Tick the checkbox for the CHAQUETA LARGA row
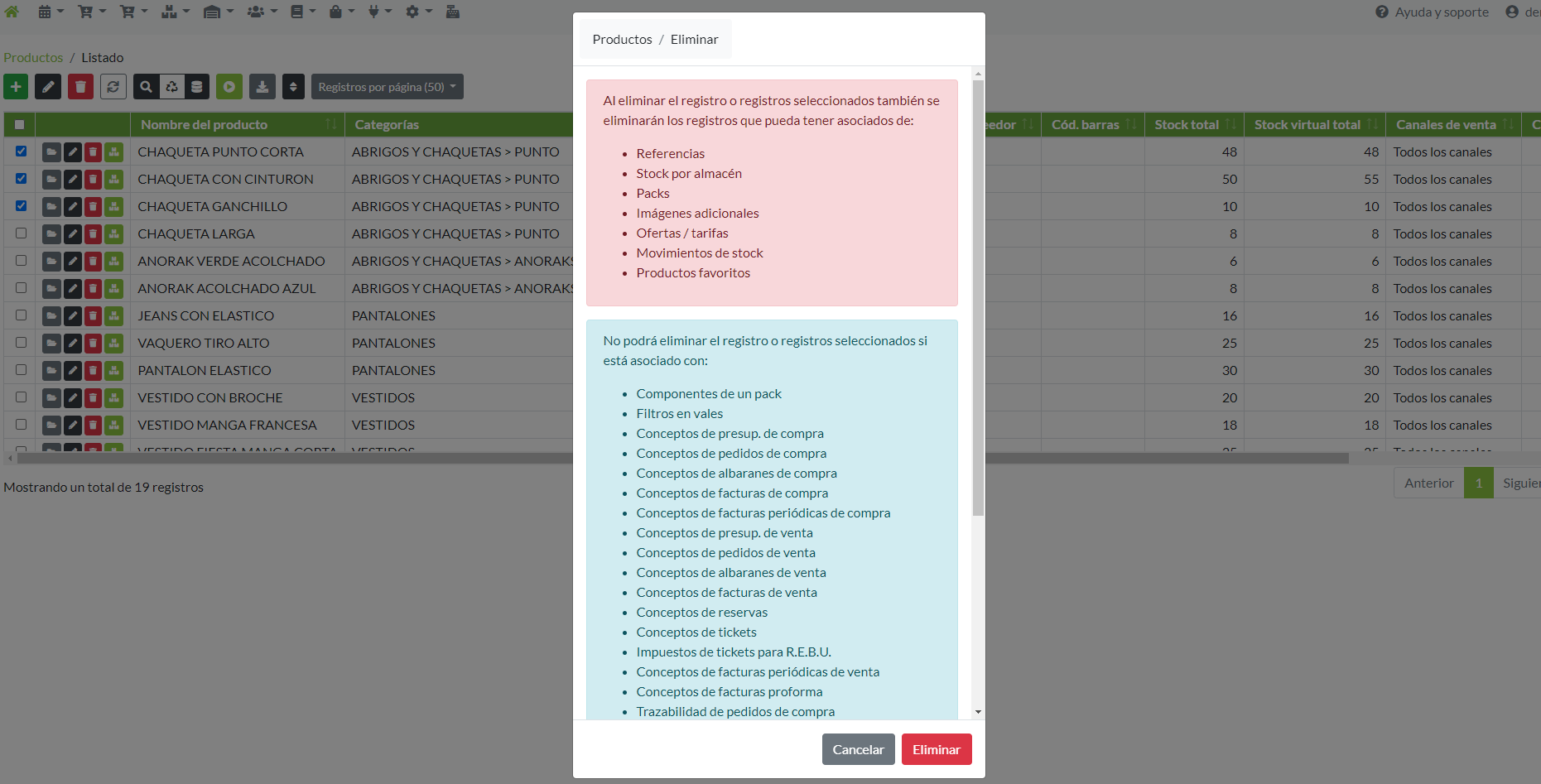Viewport: 1541px width, 784px height. coord(21,233)
